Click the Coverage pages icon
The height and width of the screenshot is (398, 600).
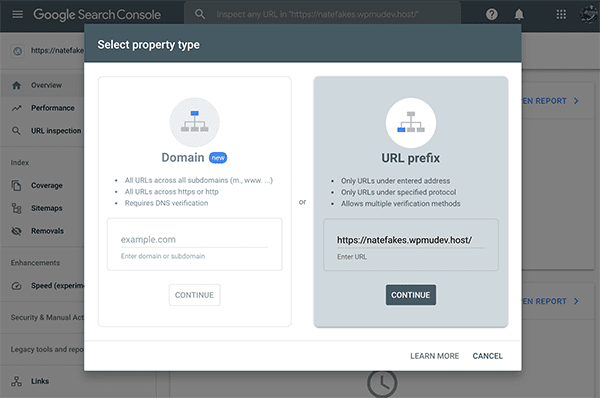tap(16, 185)
